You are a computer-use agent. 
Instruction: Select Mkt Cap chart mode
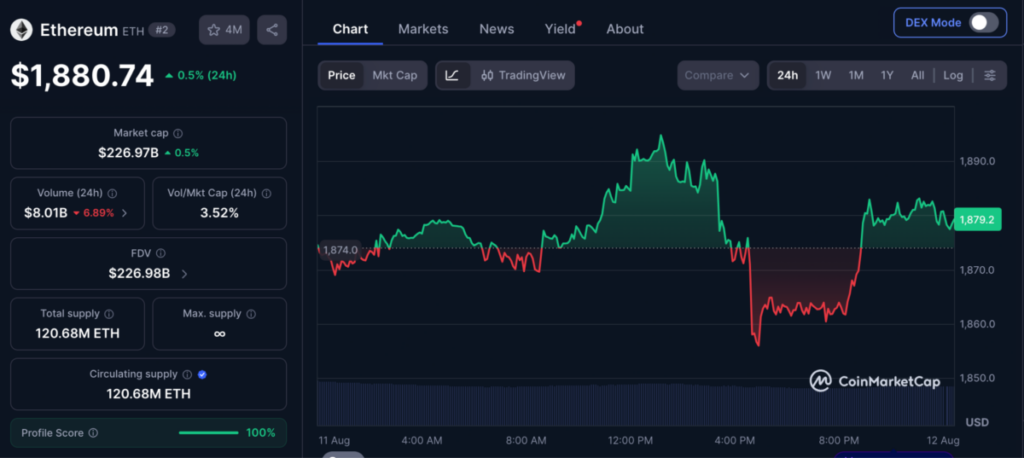tap(394, 75)
